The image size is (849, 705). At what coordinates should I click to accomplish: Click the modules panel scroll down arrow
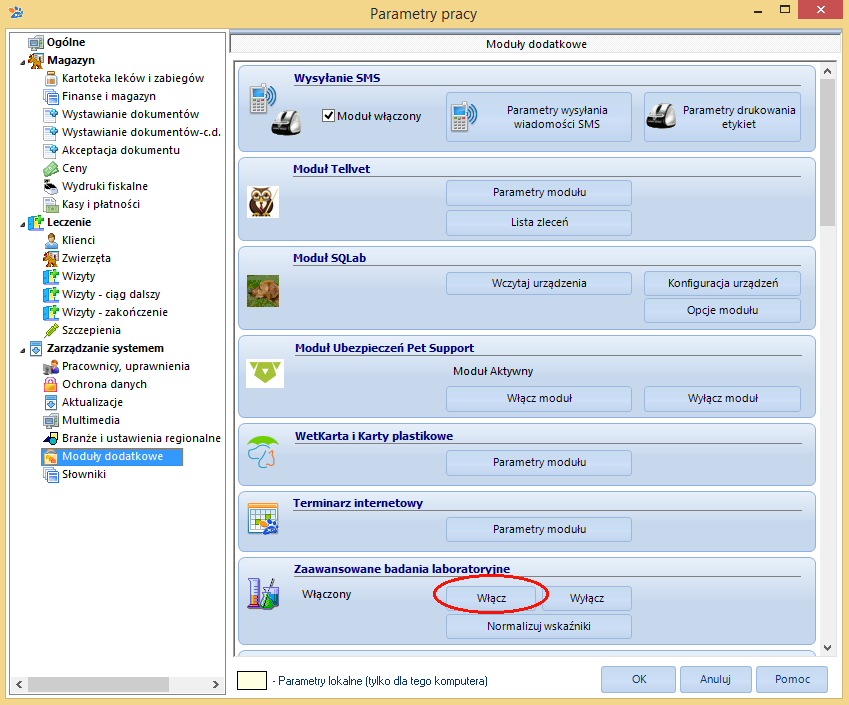[x=827, y=648]
